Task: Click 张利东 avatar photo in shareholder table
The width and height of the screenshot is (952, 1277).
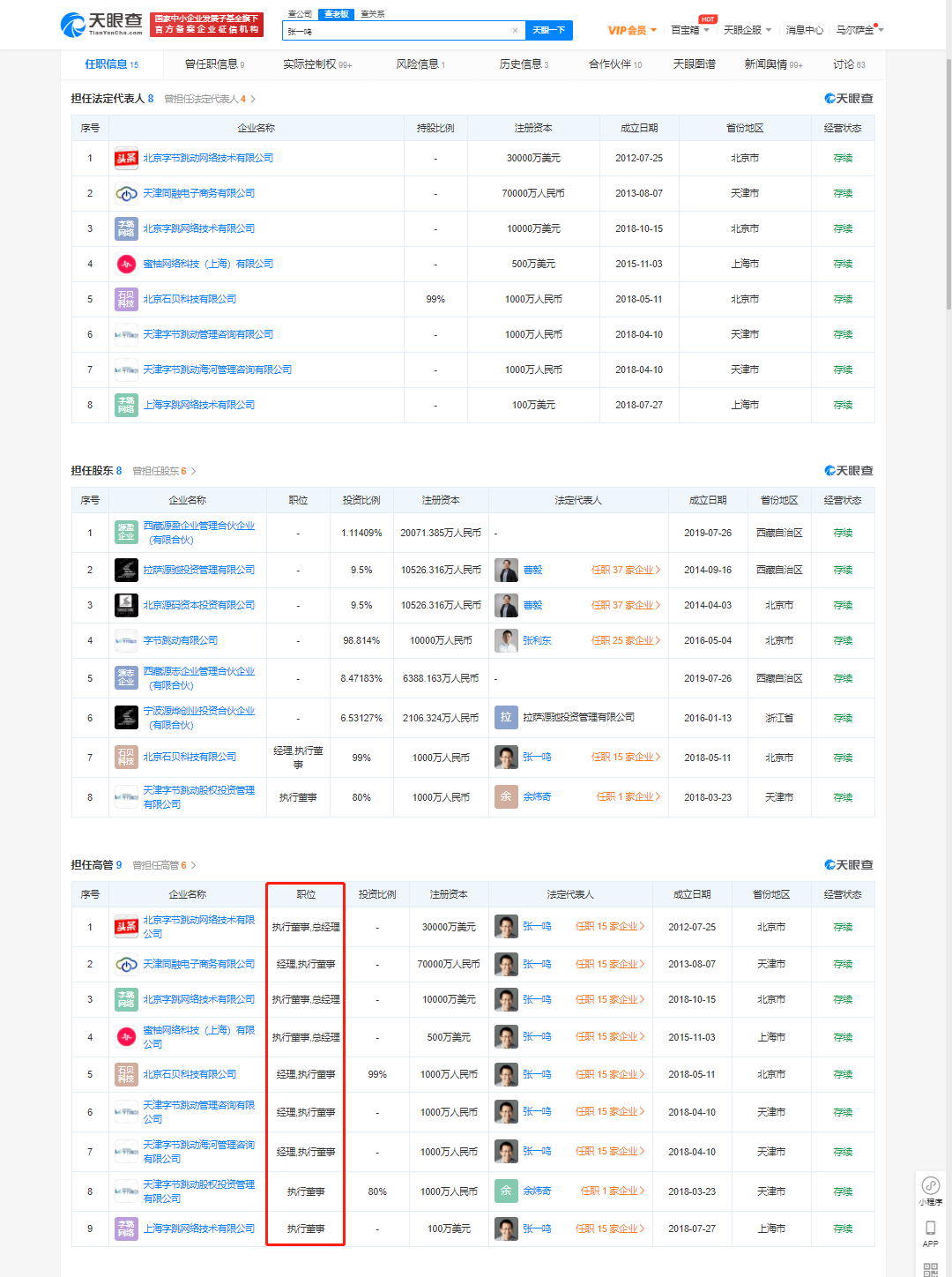Action: click(x=506, y=640)
